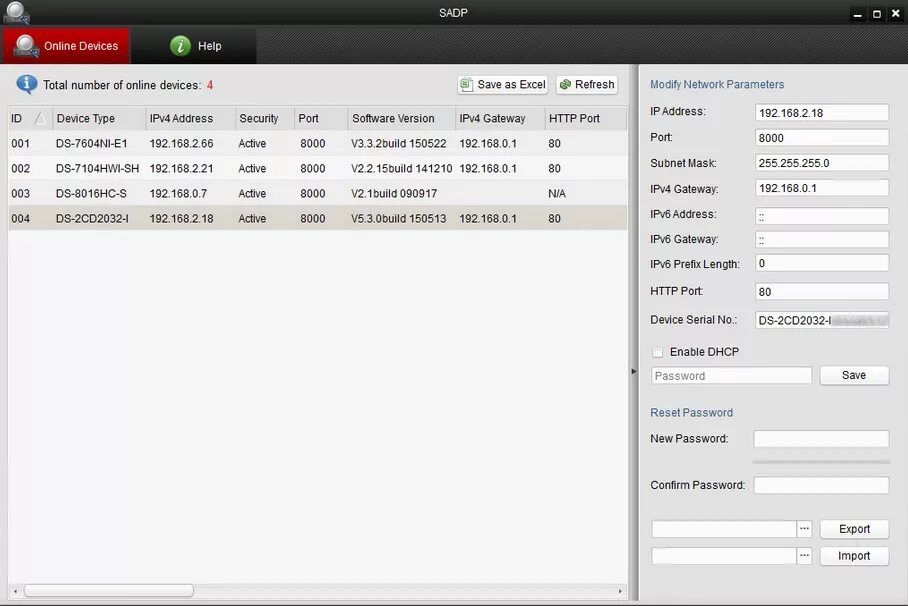Sort by IPv4 Address column
The height and width of the screenshot is (606, 908).
tap(191, 118)
